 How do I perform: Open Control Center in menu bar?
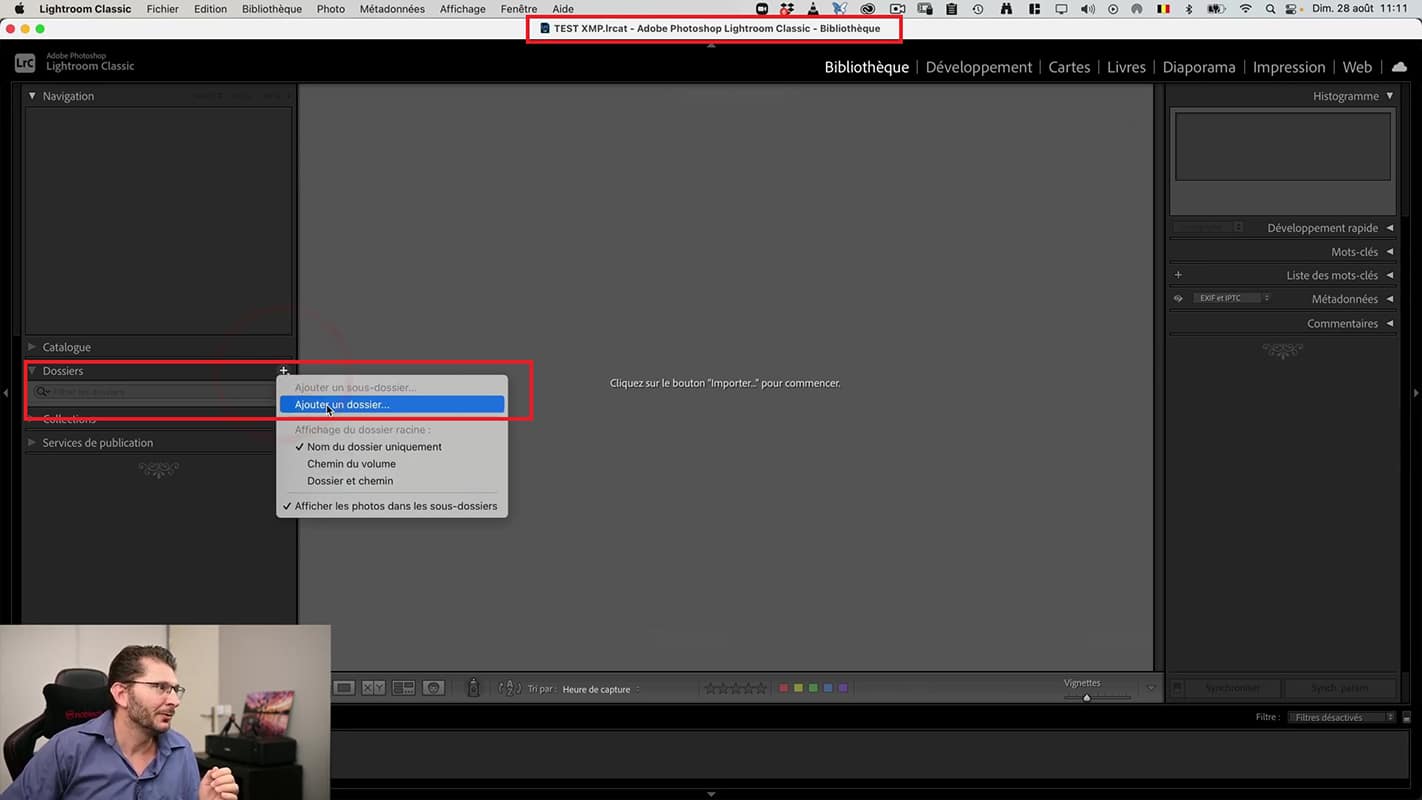click(1291, 9)
